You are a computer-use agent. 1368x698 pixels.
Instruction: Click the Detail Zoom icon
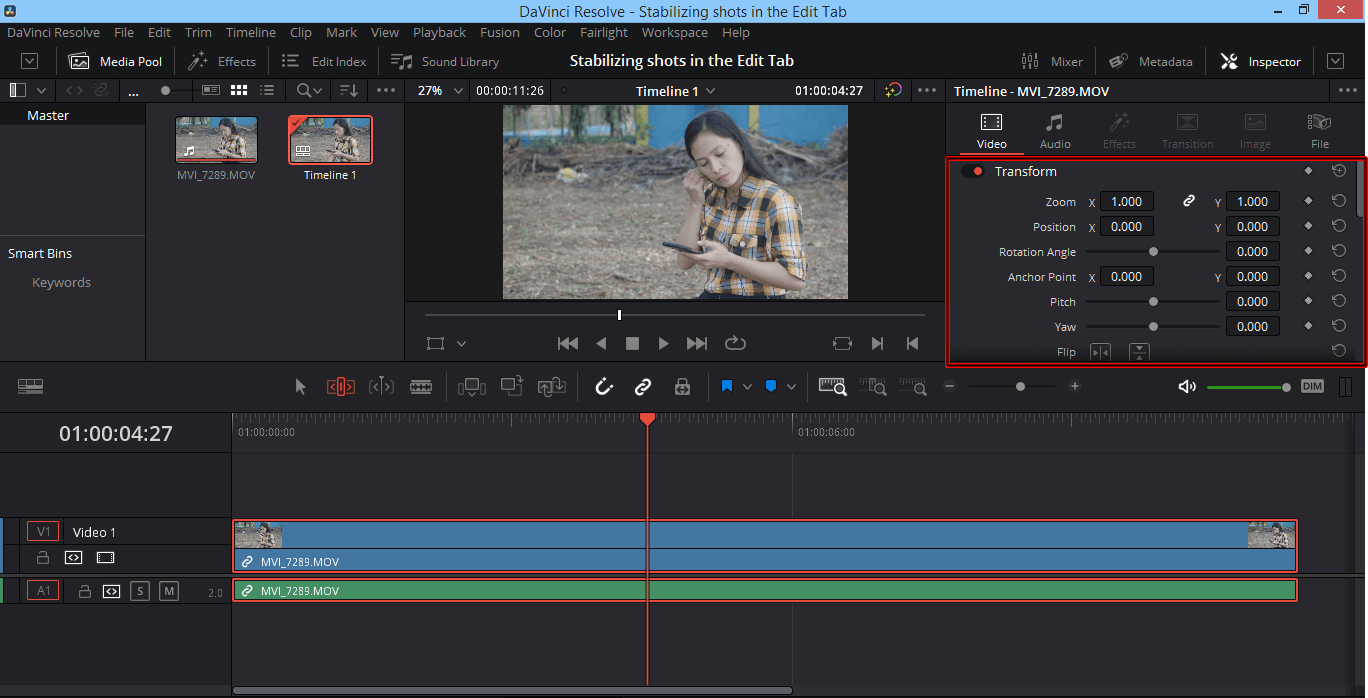873,386
